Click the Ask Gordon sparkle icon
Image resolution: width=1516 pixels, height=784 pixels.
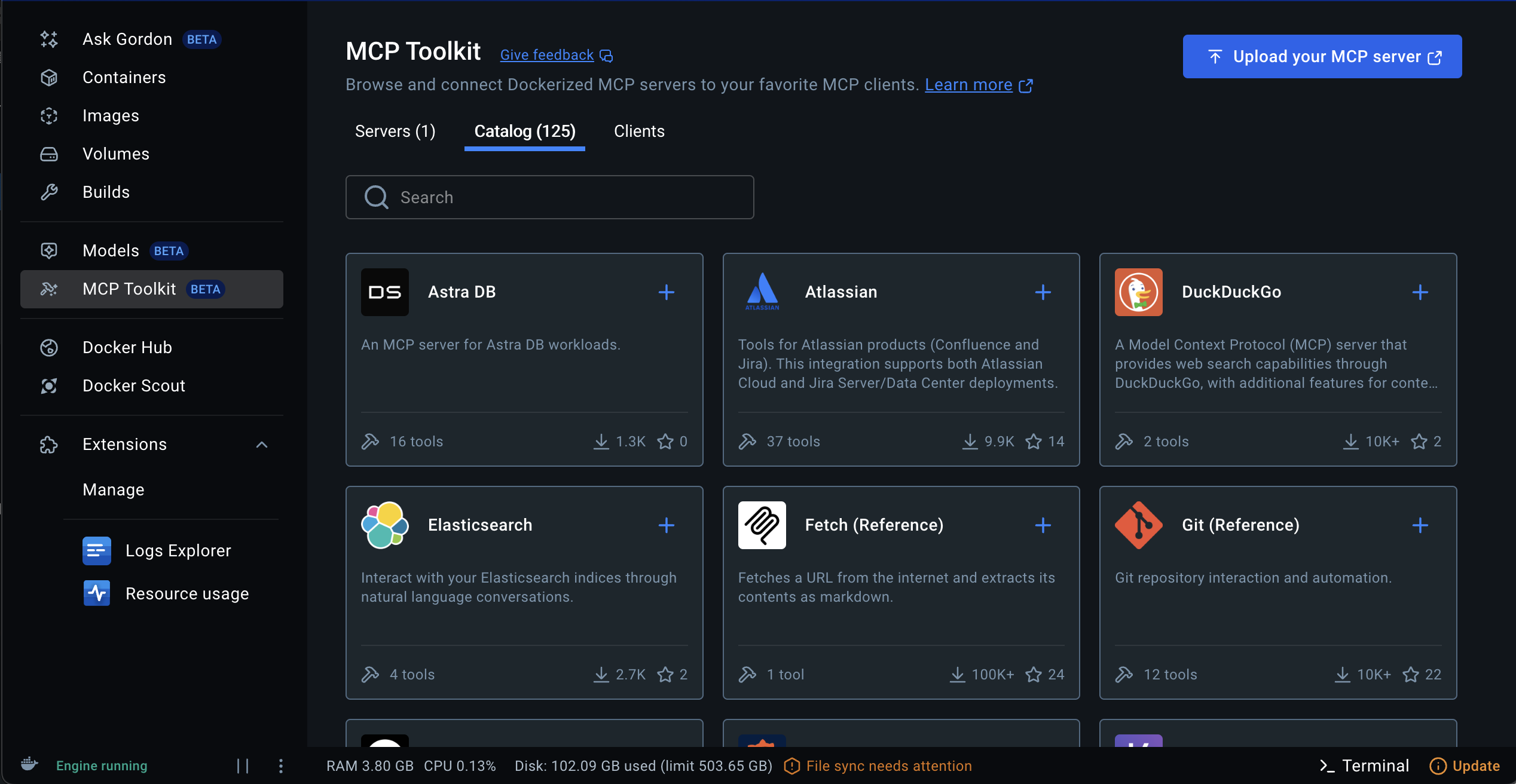click(x=49, y=39)
